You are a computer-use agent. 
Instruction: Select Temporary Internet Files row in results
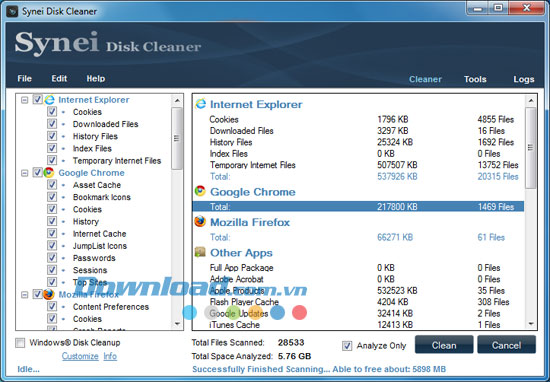pyautogui.click(x=358, y=165)
